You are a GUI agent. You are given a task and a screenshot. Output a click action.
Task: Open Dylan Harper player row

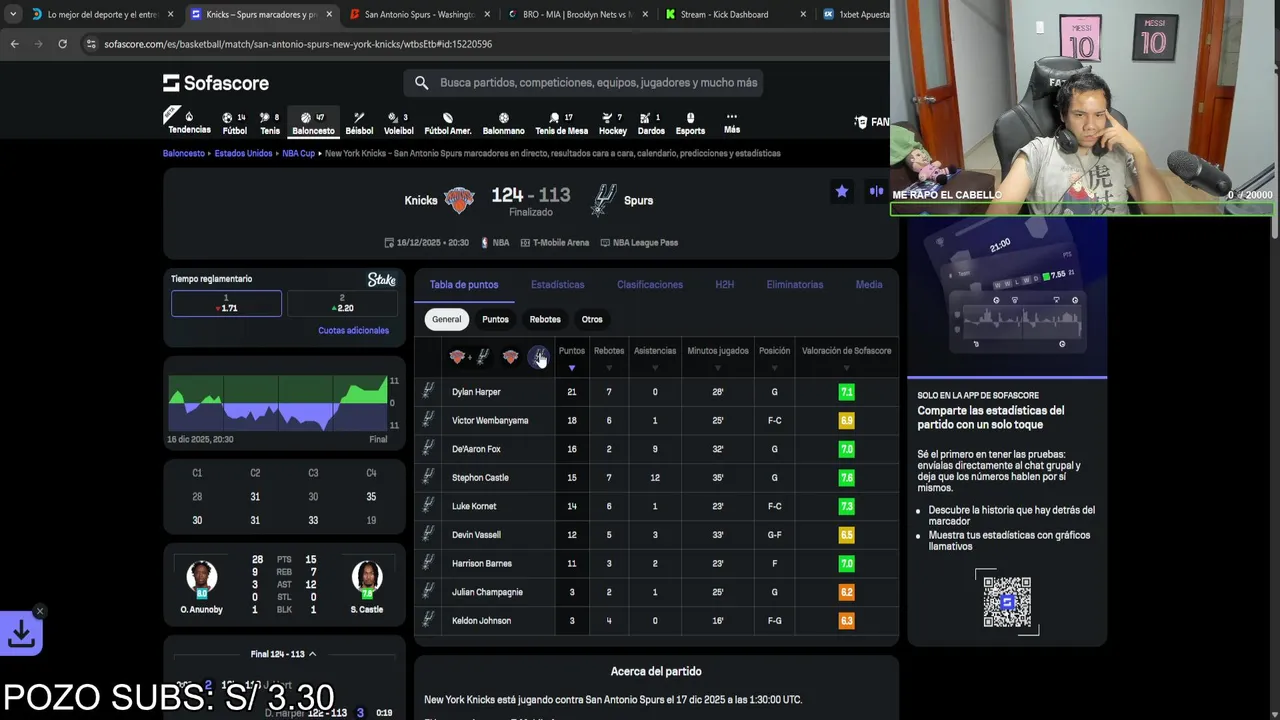[656, 392]
